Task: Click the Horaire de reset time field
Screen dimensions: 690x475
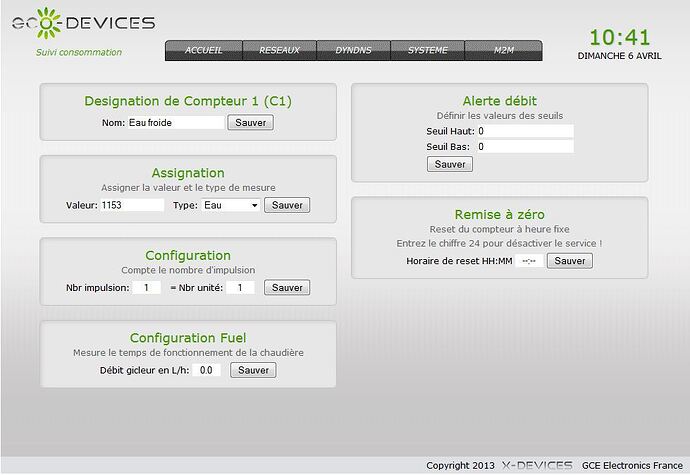Action: click(x=530, y=261)
